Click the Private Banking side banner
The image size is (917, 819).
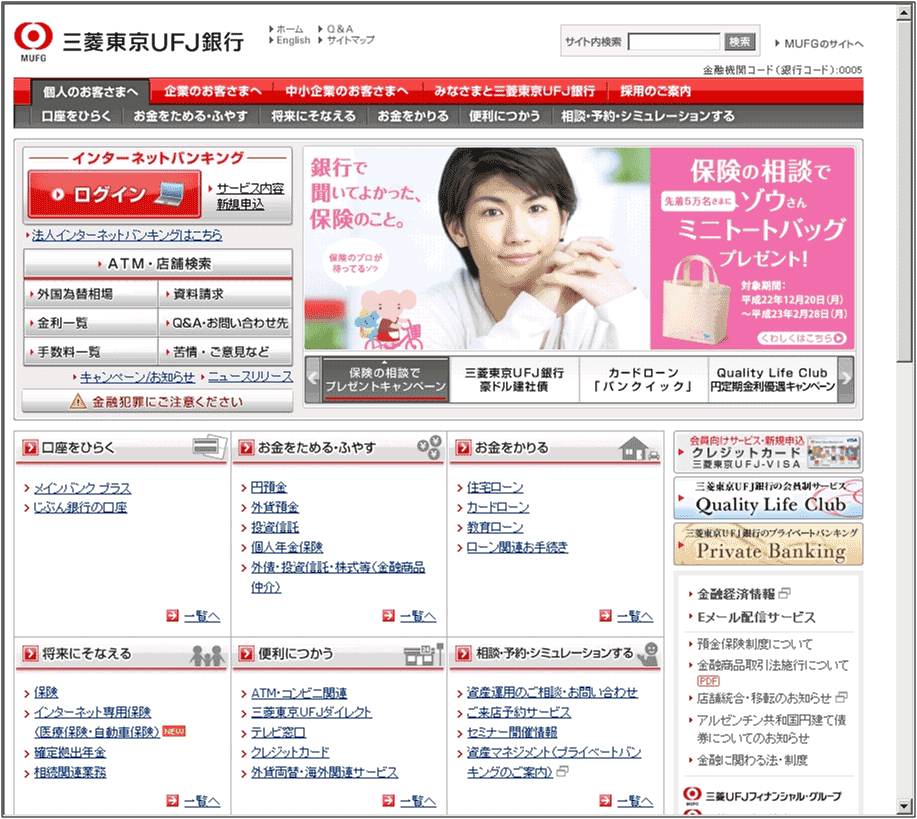(768, 544)
